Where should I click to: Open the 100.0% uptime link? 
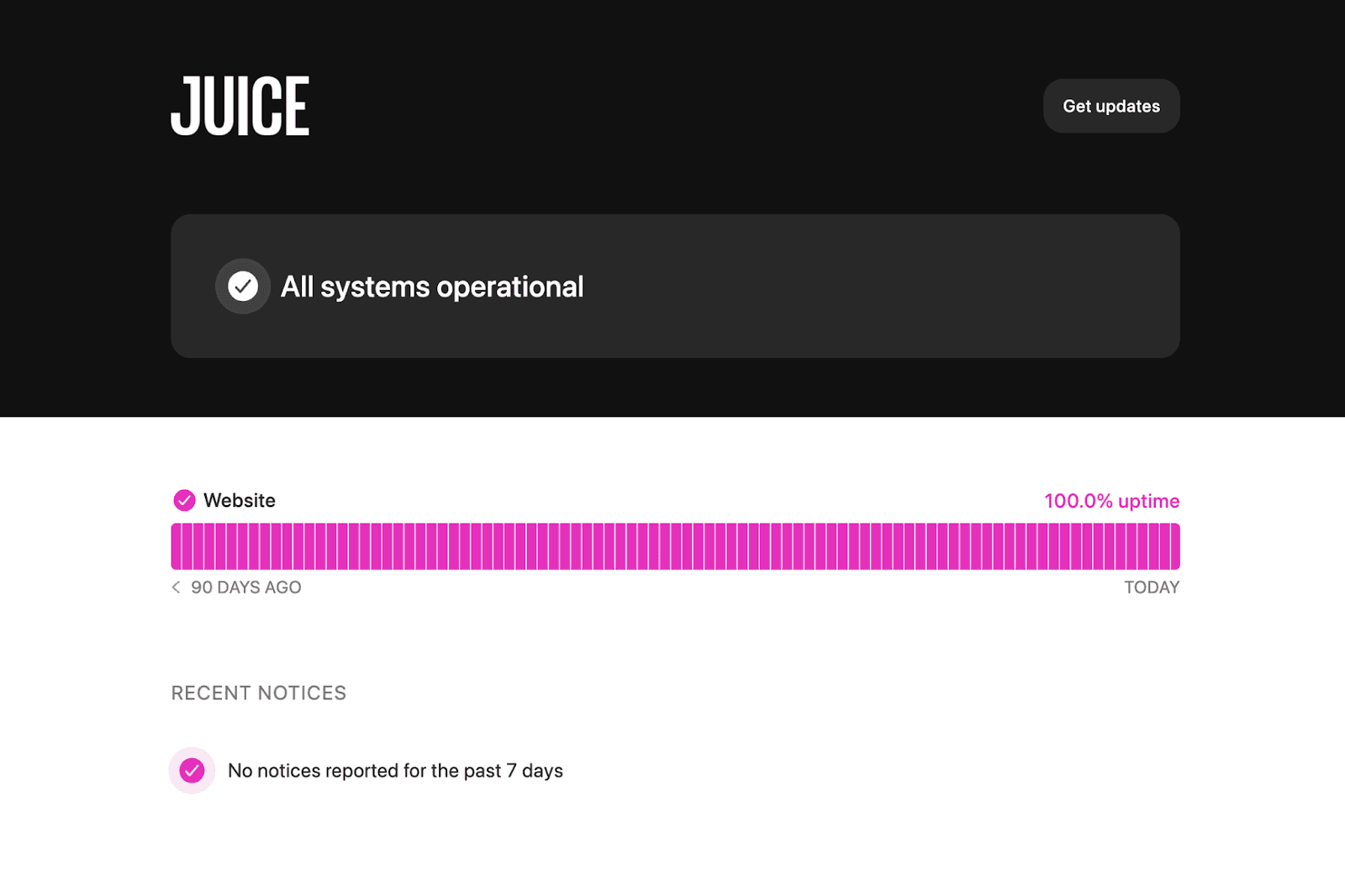[x=1111, y=500]
